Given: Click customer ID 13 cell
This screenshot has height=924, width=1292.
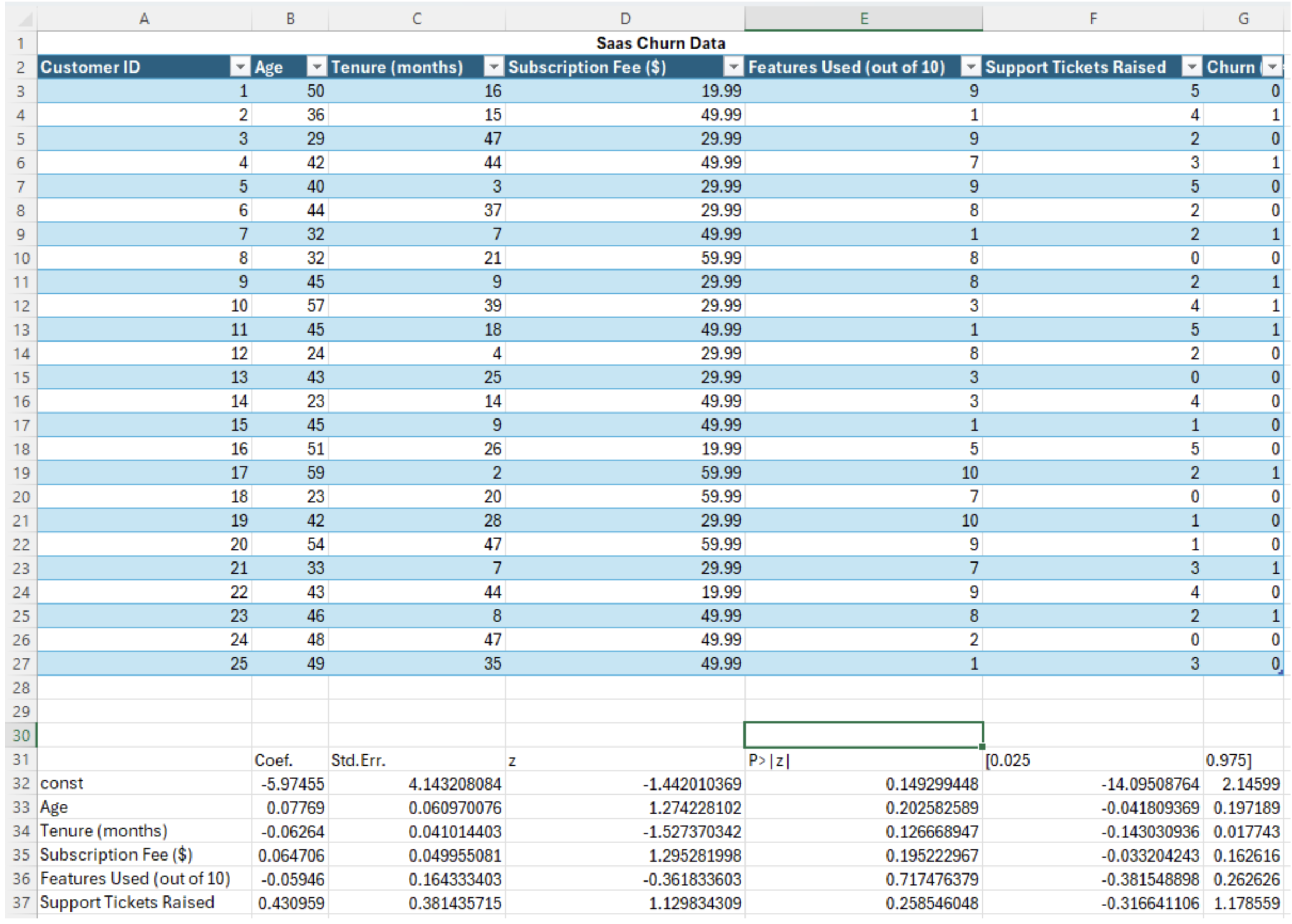Looking at the screenshot, I should pos(145,377).
